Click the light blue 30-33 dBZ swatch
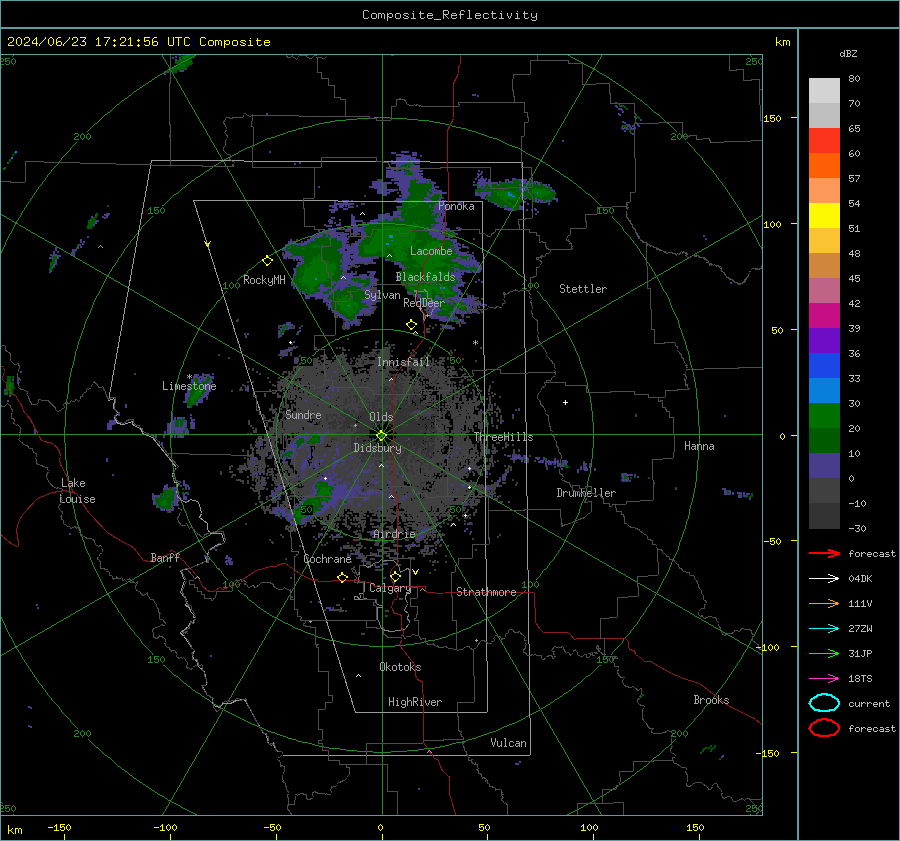The image size is (900, 841). pyautogui.click(x=824, y=390)
